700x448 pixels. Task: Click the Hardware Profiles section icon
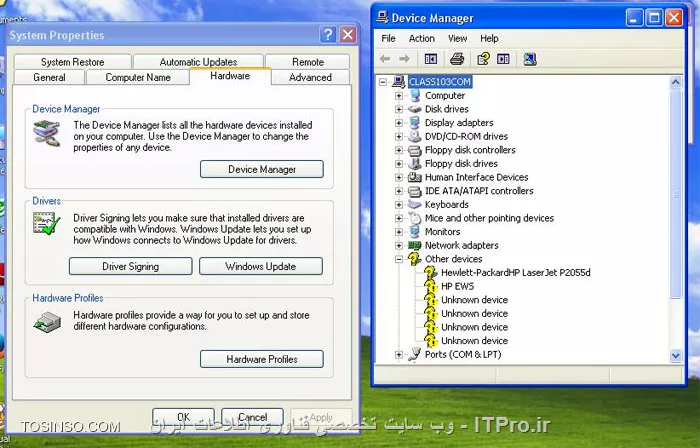(x=47, y=322)
